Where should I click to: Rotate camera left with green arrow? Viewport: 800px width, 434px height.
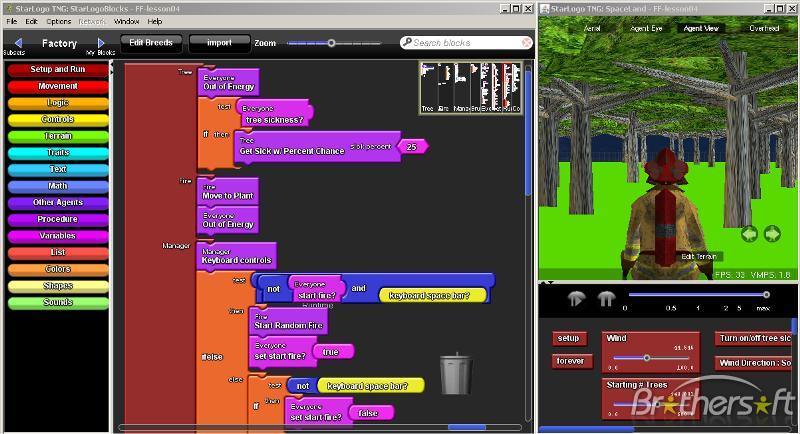coord(749,234)
